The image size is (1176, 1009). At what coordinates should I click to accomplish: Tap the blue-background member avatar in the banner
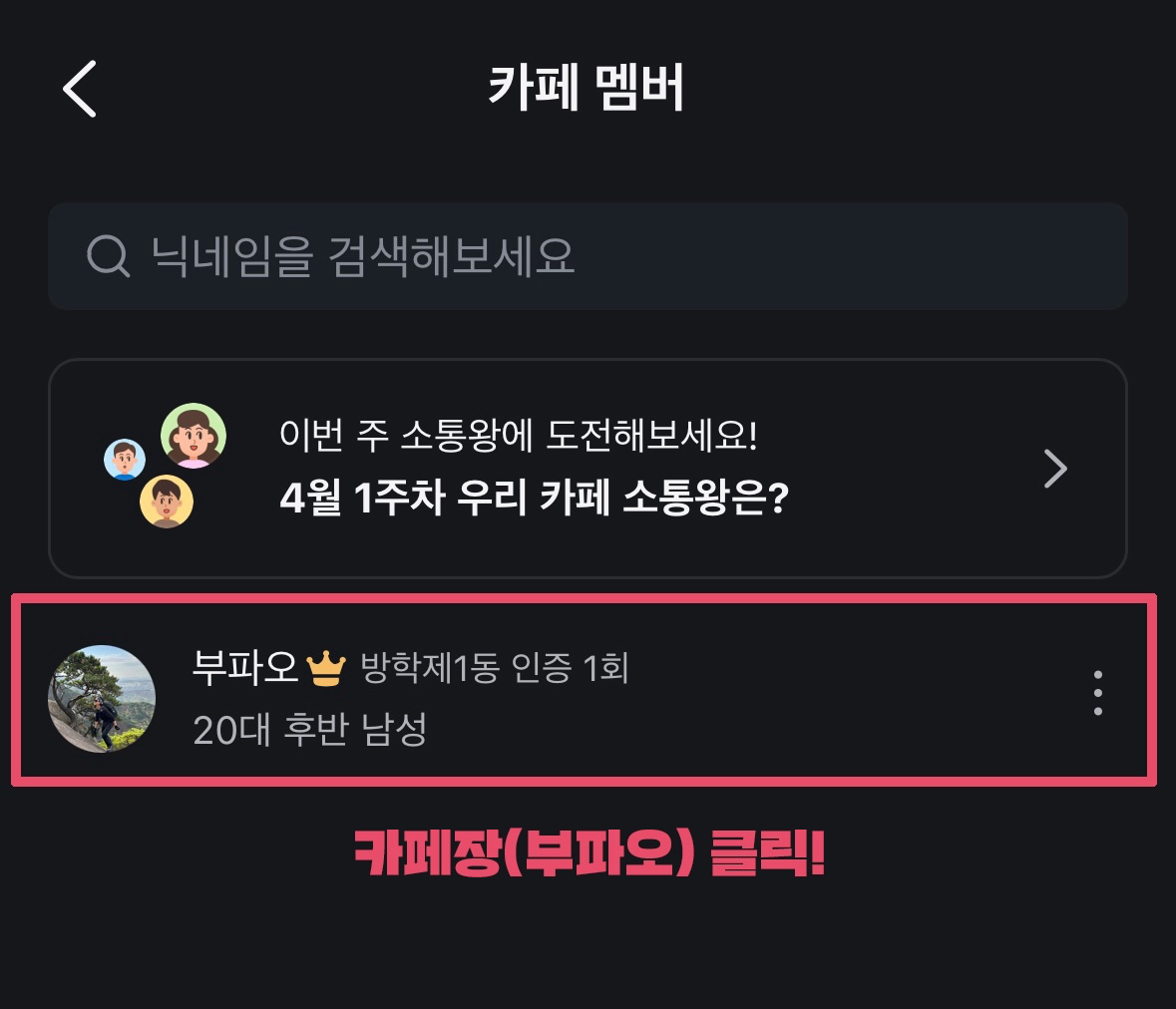coord(125,458)
